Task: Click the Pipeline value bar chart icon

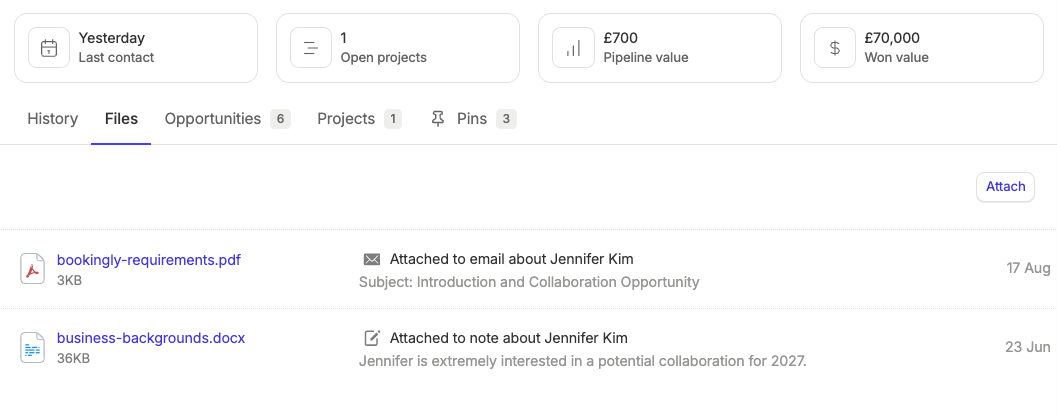Action: coord(573,48)
